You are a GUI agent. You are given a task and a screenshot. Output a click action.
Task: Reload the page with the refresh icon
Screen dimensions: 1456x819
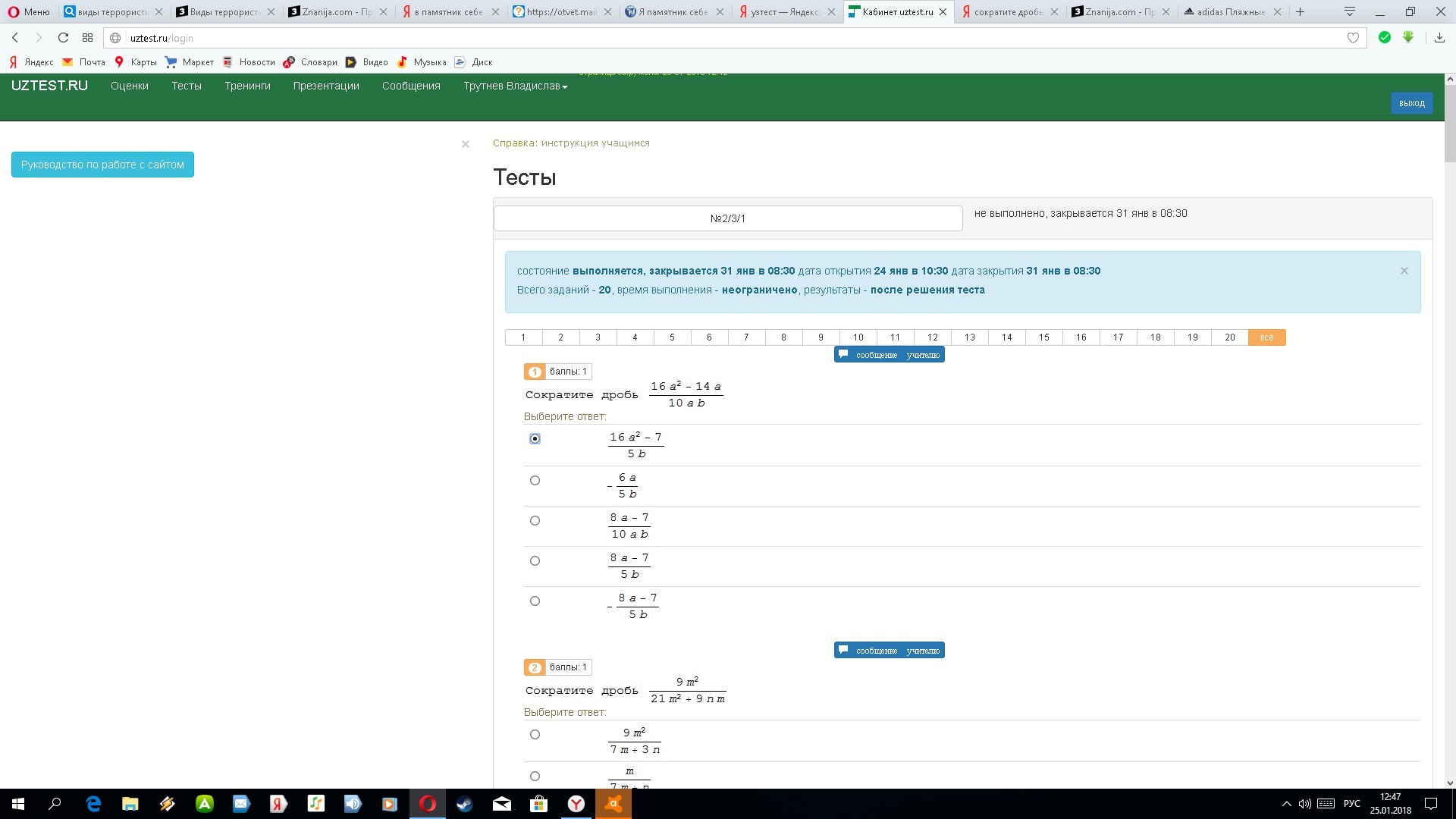pos(64,38)
